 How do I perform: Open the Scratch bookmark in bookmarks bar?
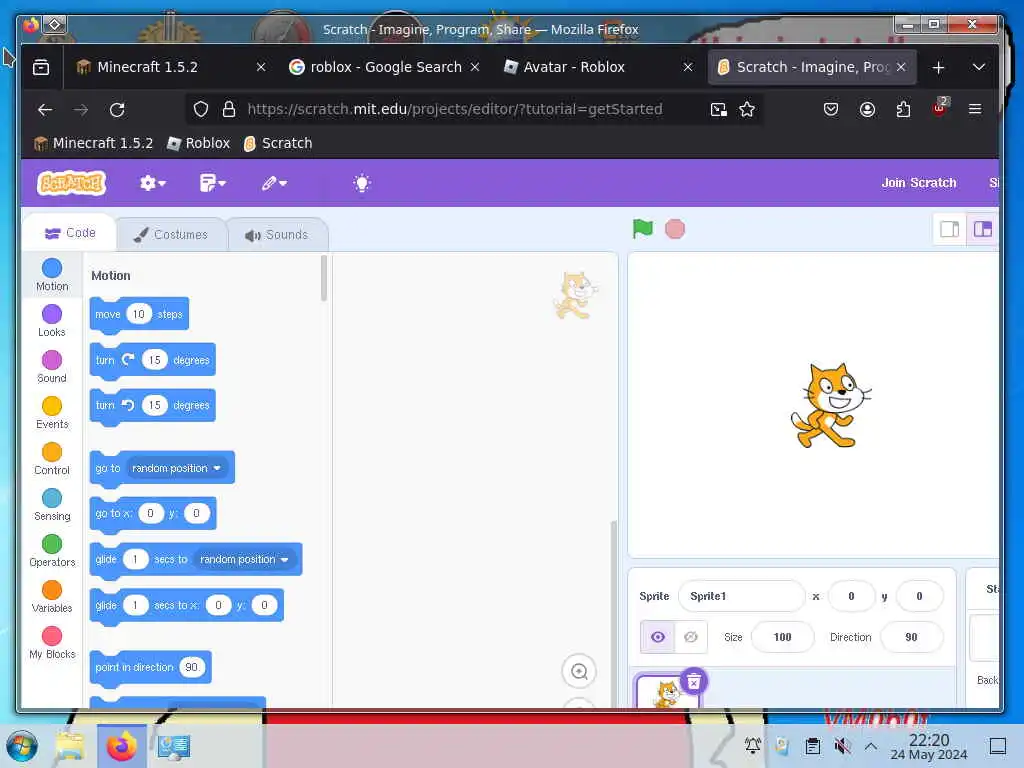point(278,143)
